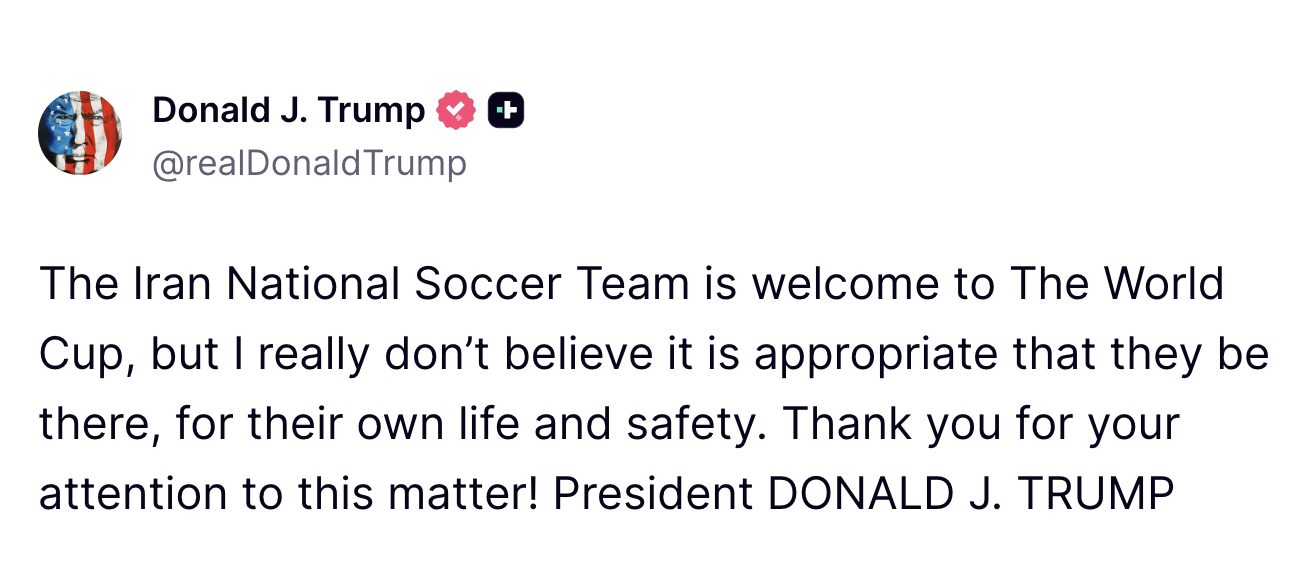Click "there," starting the third line

(x=100, y=424)
